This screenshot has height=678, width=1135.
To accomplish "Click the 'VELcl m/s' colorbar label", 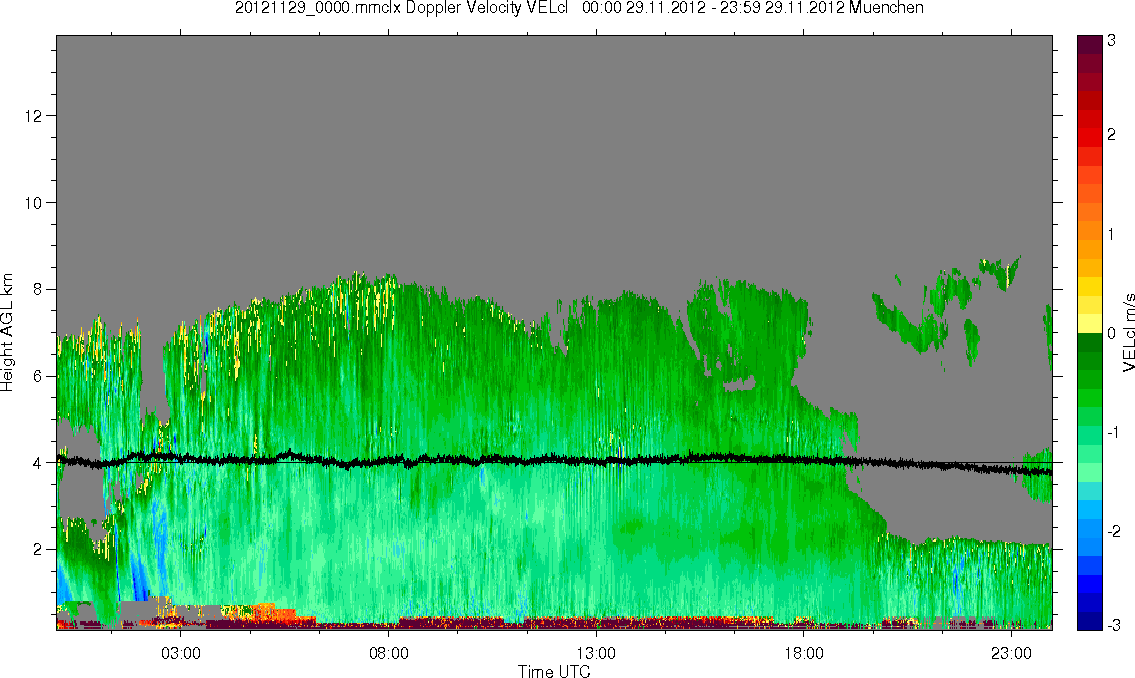I will pos(1128,332).
